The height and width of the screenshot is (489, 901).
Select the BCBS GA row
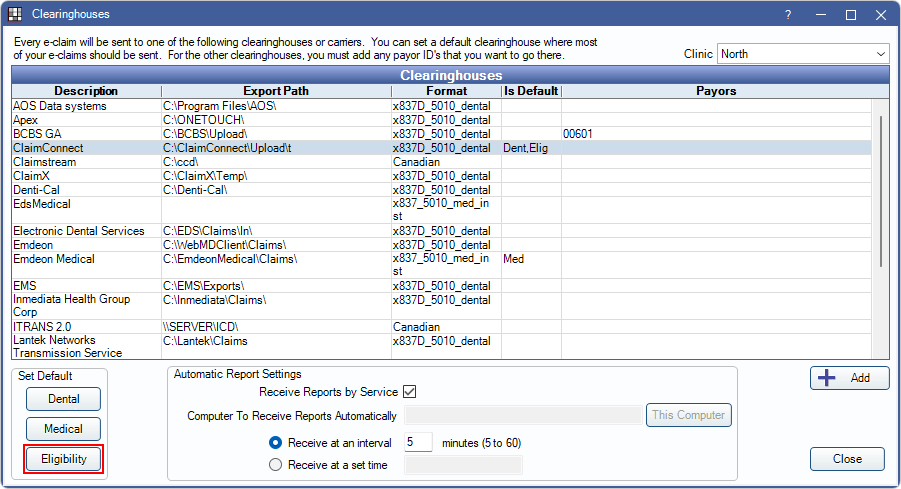(441, 134)
